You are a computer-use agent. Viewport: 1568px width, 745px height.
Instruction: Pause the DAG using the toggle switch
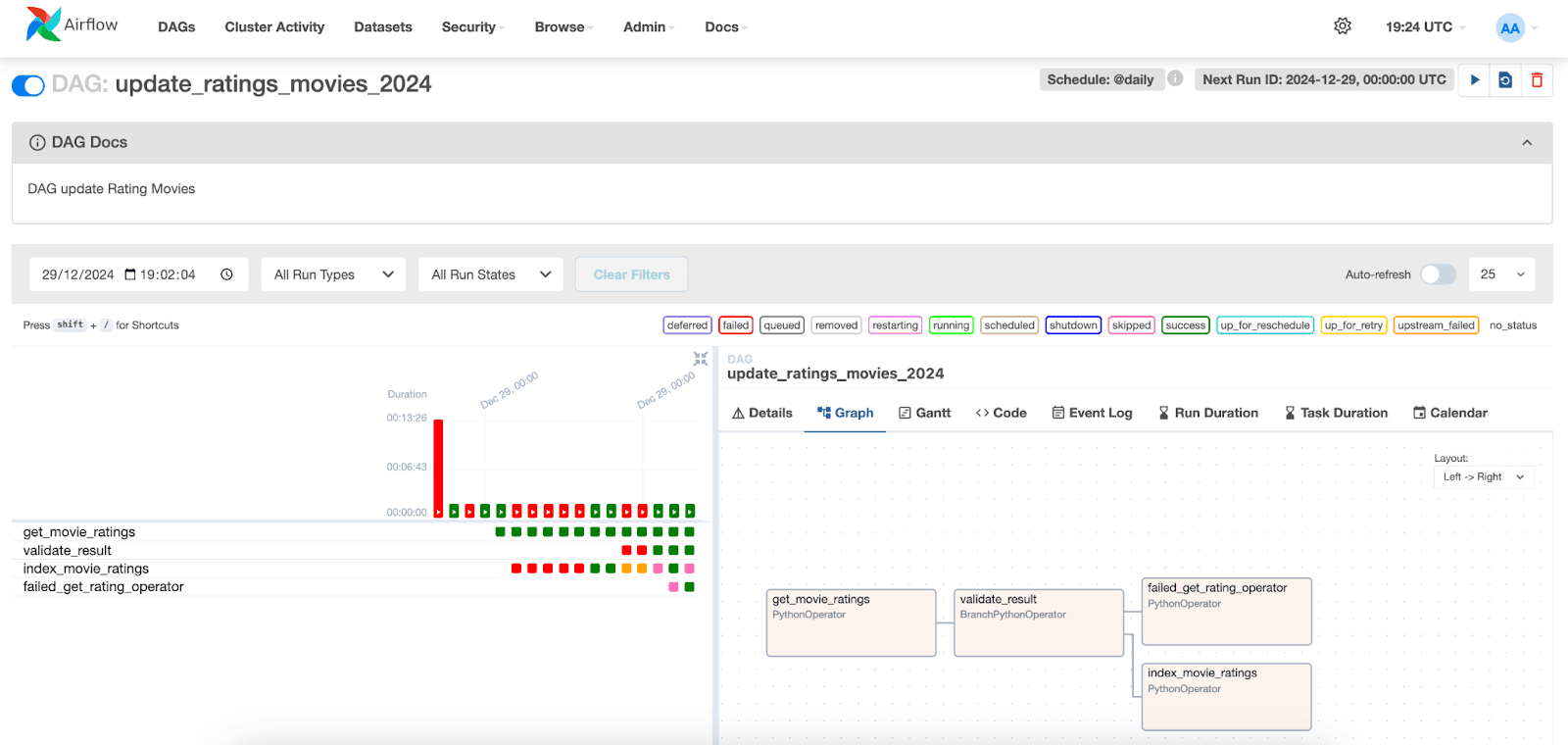point(28,85)
